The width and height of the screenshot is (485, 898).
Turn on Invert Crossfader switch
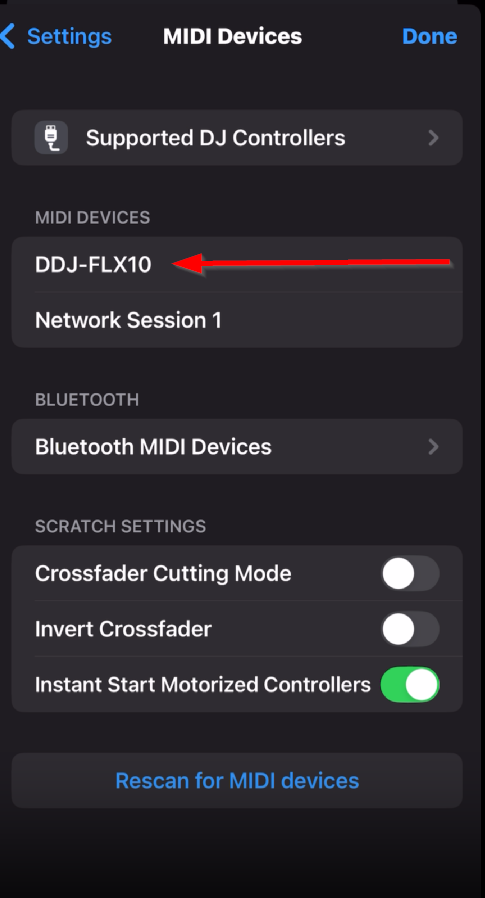[x=411, y=629]
